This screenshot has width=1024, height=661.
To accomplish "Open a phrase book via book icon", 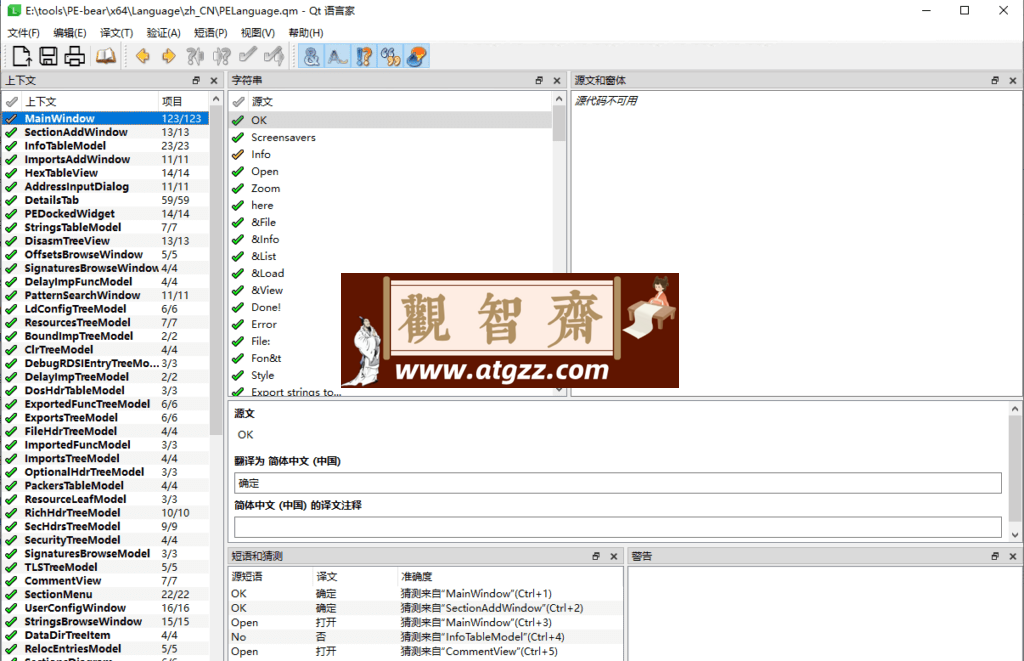I will coord(106,56).
